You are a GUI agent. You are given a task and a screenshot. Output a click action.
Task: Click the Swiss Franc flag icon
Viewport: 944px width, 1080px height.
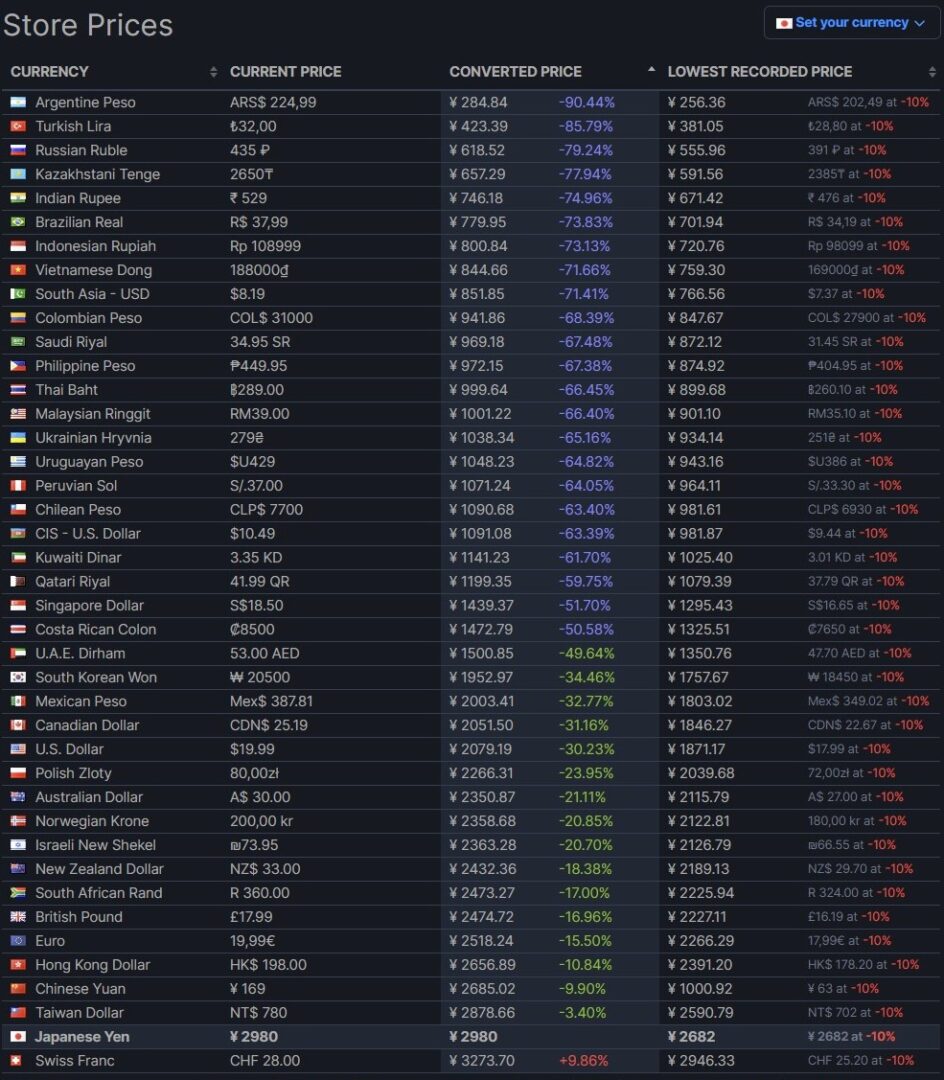pyautogui.click(x=17, y=1061)
